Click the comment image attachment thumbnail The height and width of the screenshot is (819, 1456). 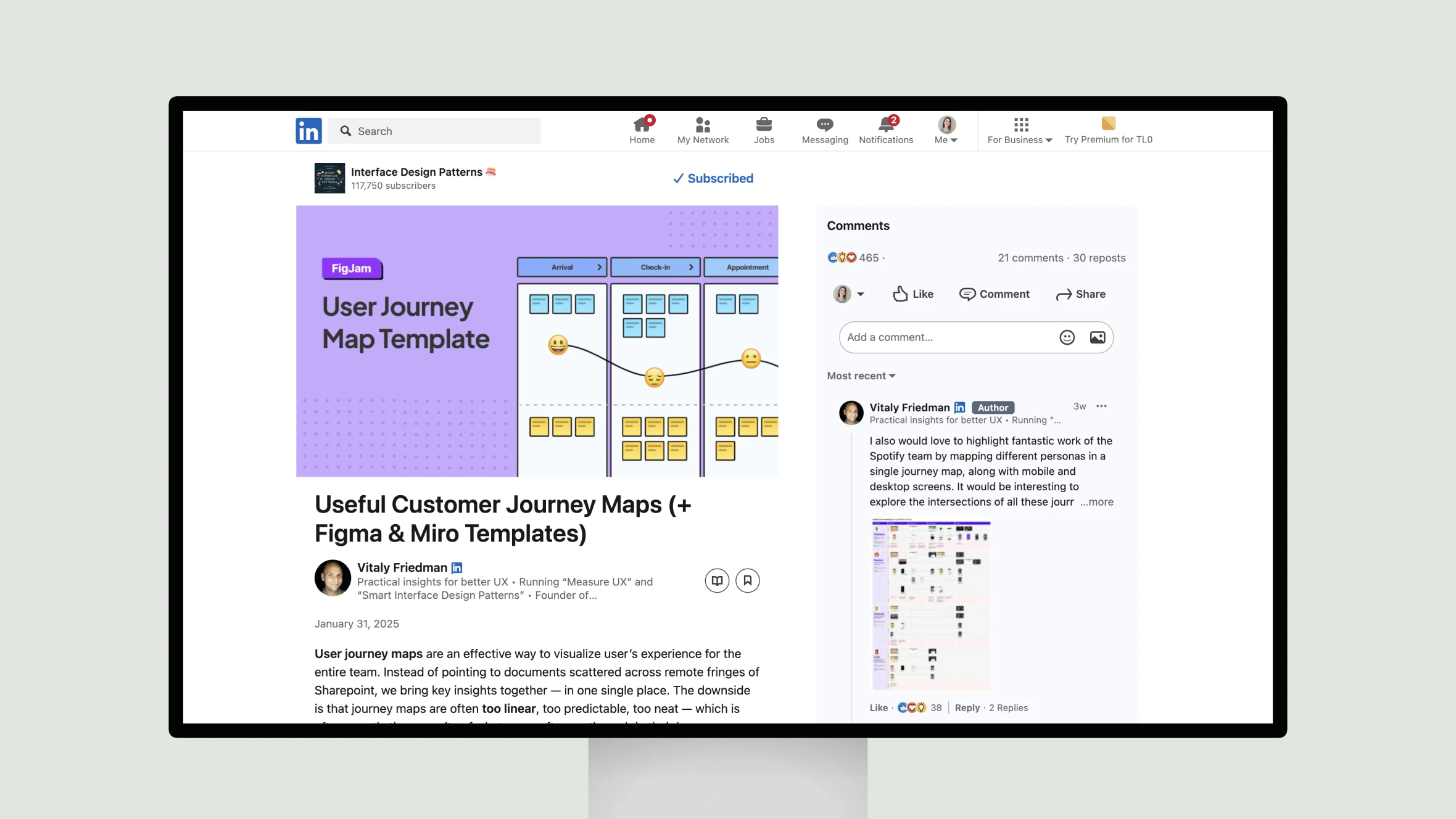[x=930, y=600]
